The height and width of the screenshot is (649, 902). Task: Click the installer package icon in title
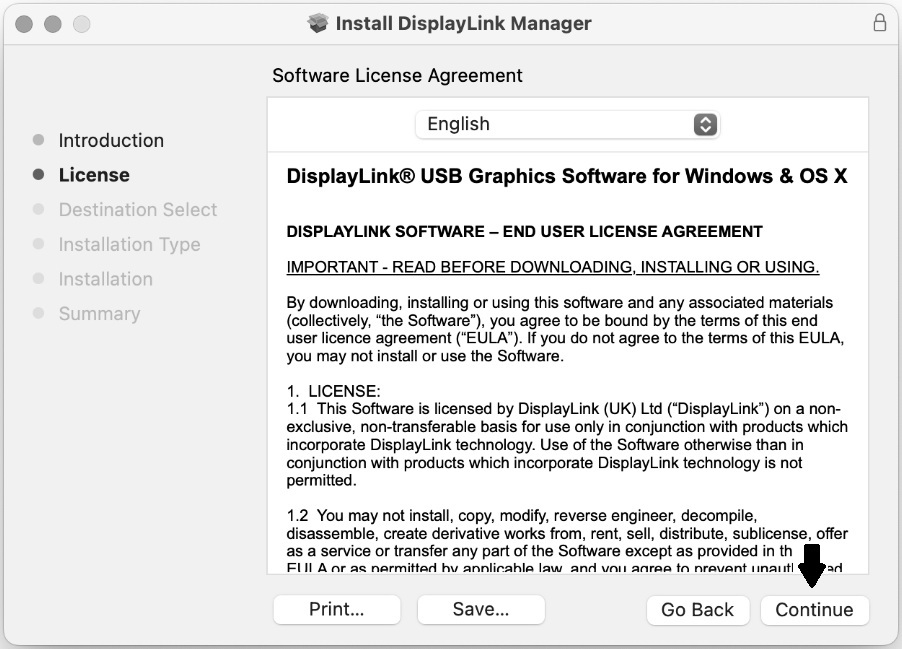[318, 24]
